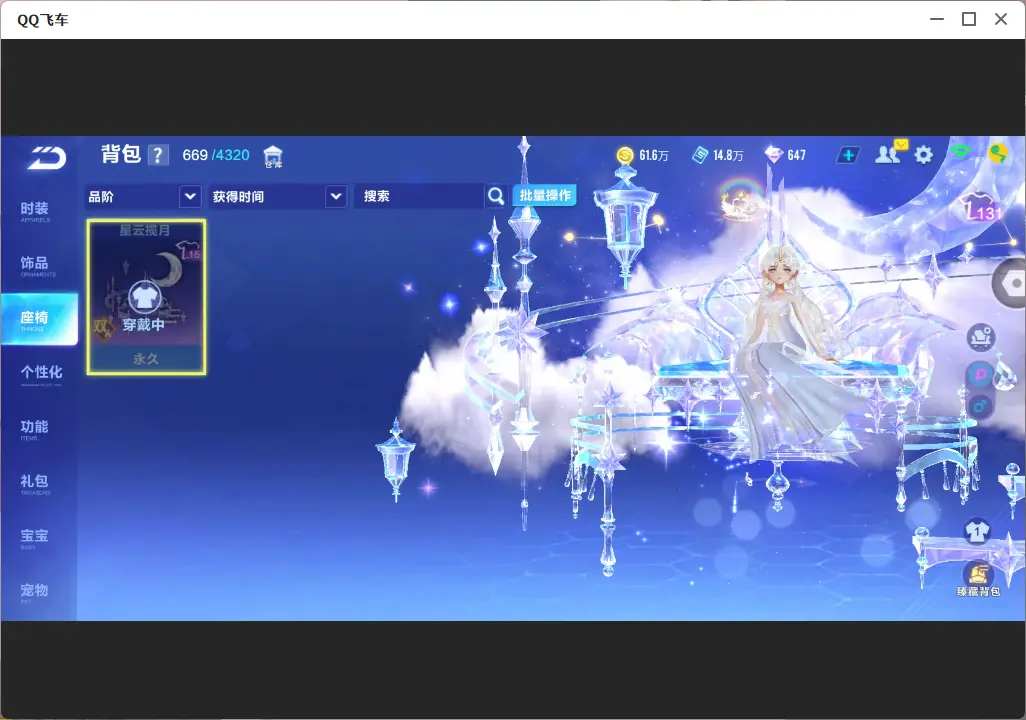The image size is (1026, 720).
Task: Open the 臻藏背包 treasure backpack icon
Action: pyautogui.click(x=978, y=579)
